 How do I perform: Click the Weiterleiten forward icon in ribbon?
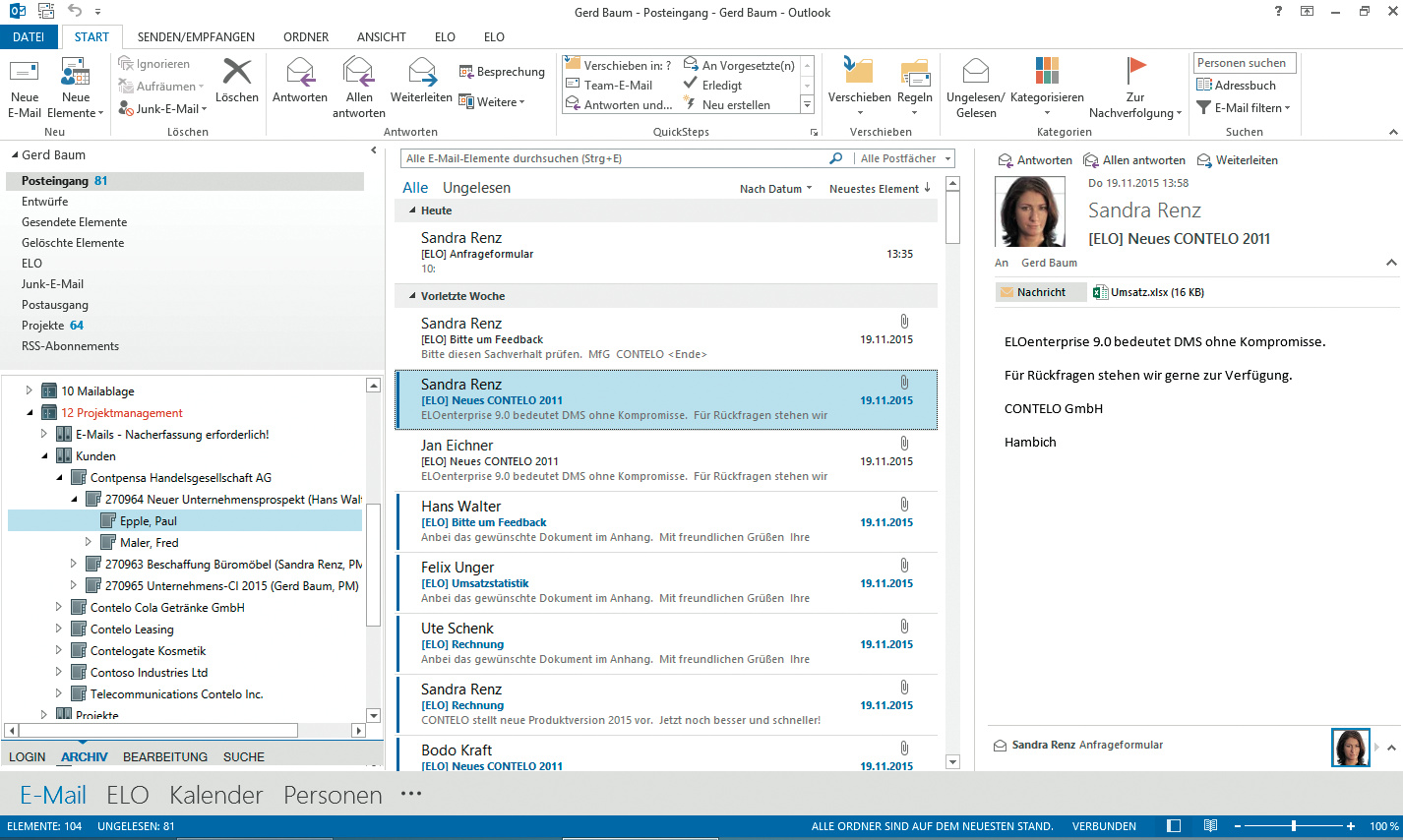tap(421, 73)
